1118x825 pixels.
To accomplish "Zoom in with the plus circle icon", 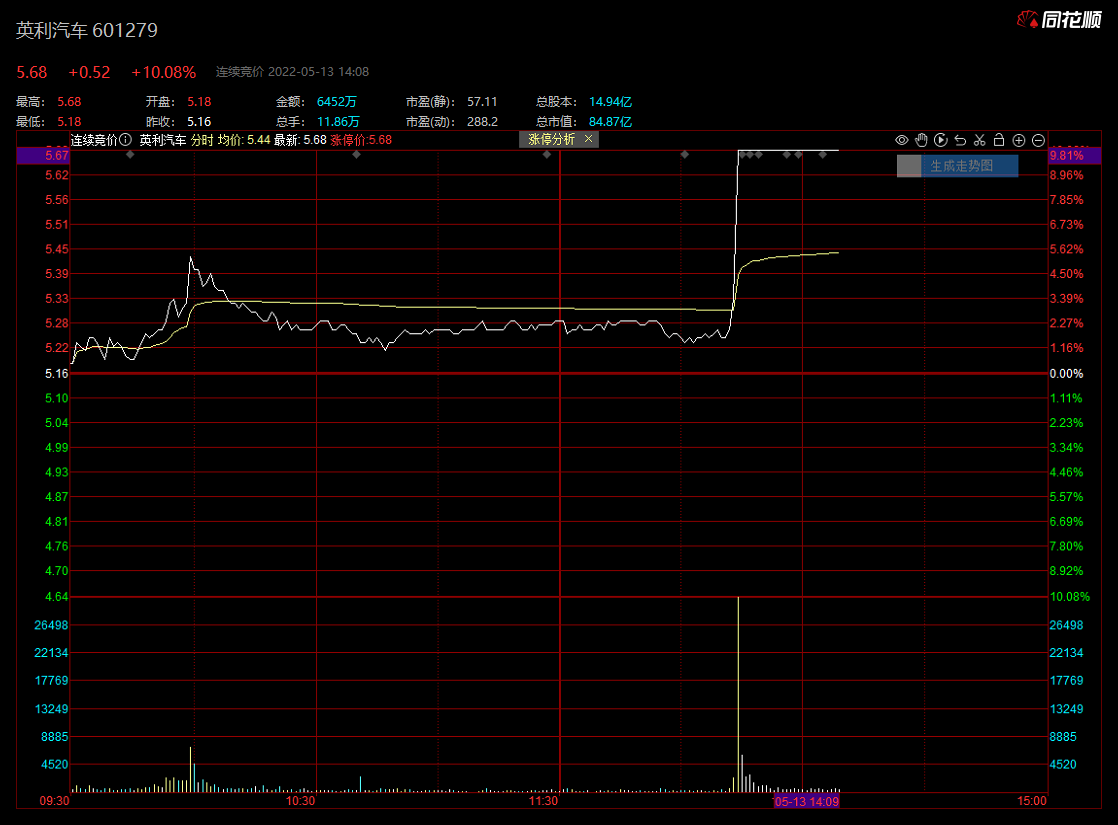I will (1019, 140).
